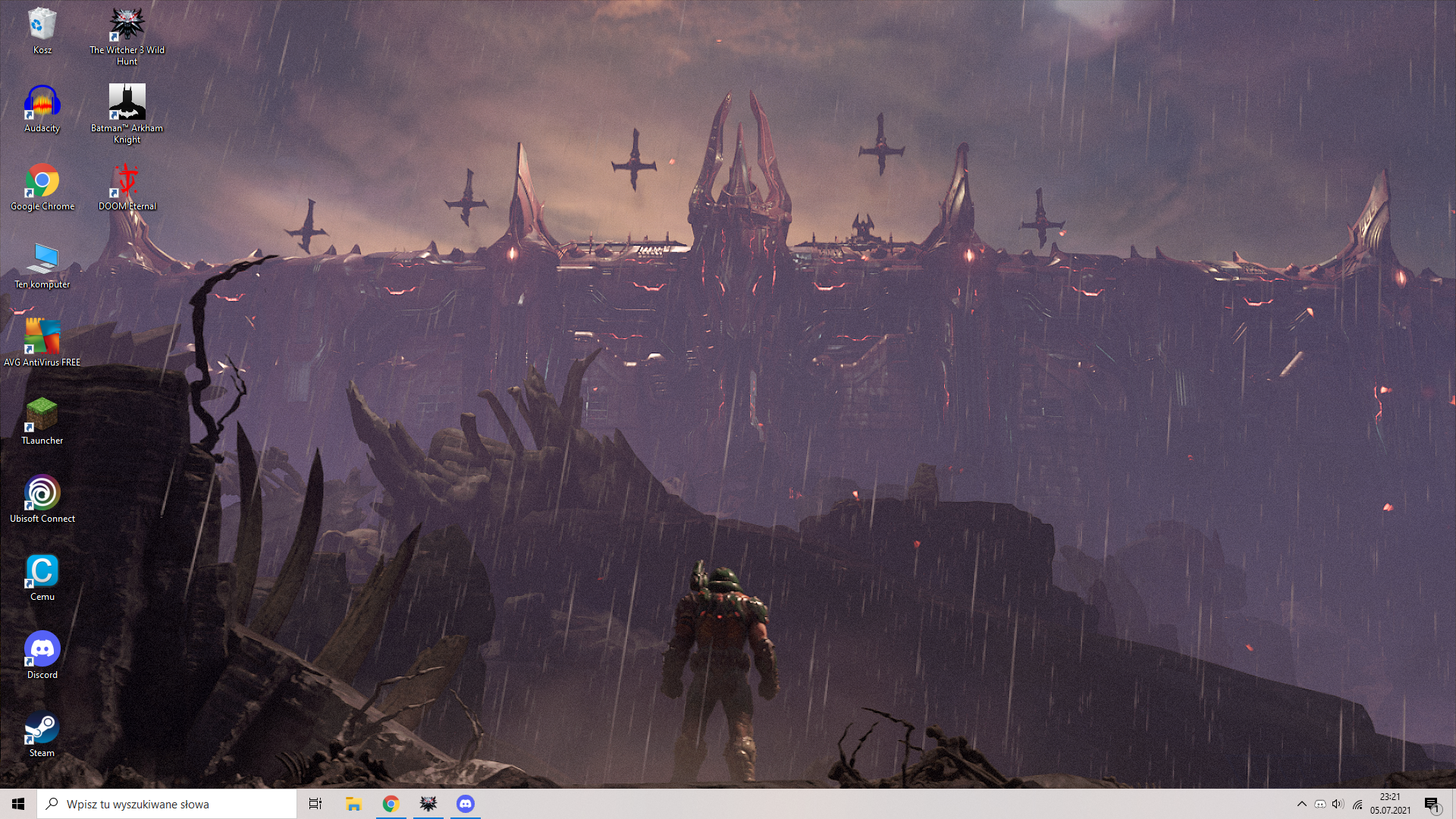The image size is (1456, 819).
Task: Select the Ten komputer icon
Action: [x=42, y=265]
